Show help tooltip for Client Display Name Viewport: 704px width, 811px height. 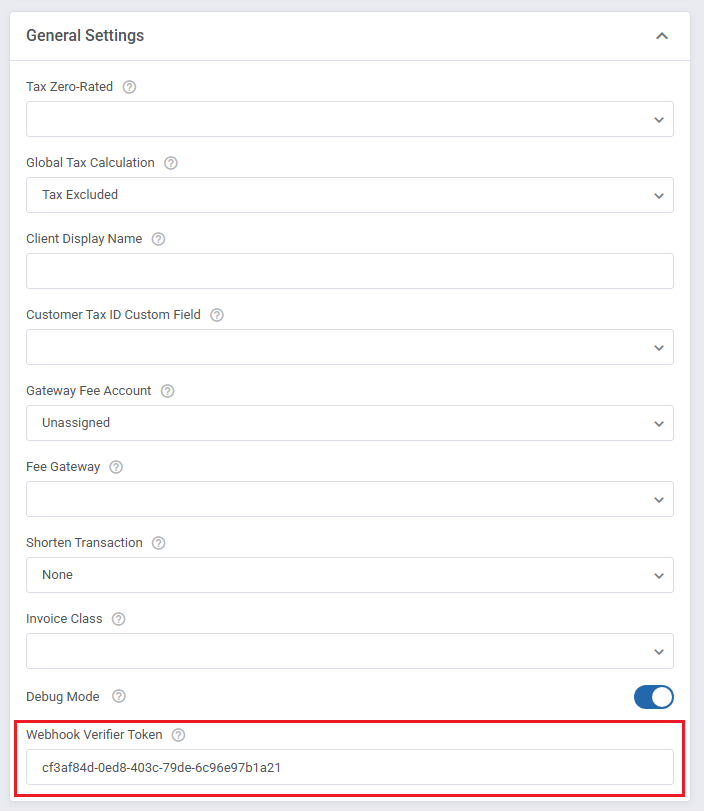(158, 239)
